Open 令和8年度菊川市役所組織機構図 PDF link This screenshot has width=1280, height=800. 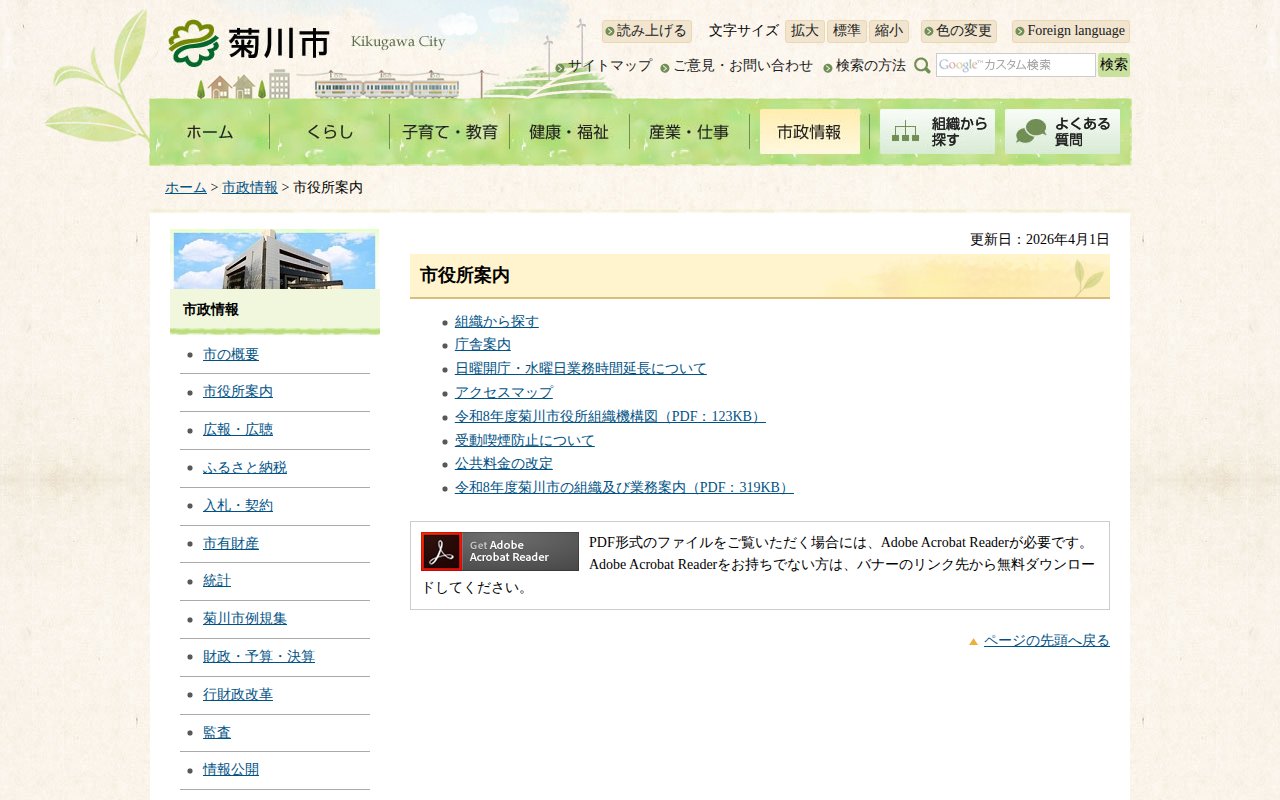610,417
